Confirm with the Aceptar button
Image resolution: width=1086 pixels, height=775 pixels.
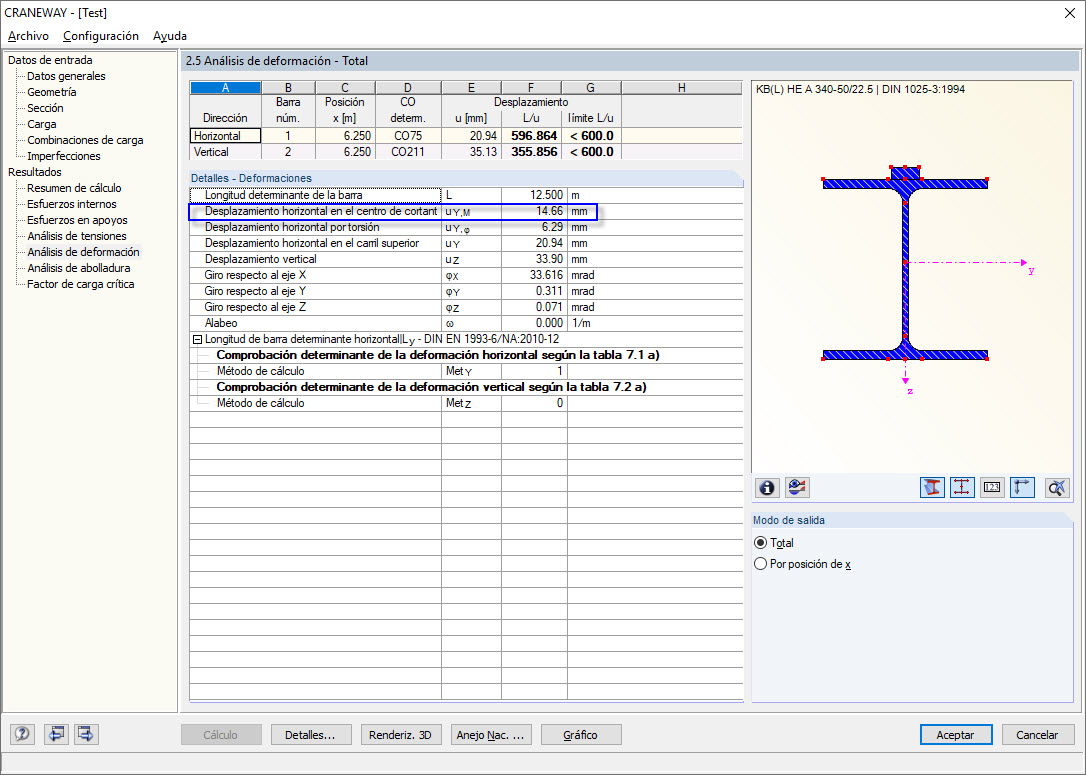pyautogui.click(x=956, y=735)
